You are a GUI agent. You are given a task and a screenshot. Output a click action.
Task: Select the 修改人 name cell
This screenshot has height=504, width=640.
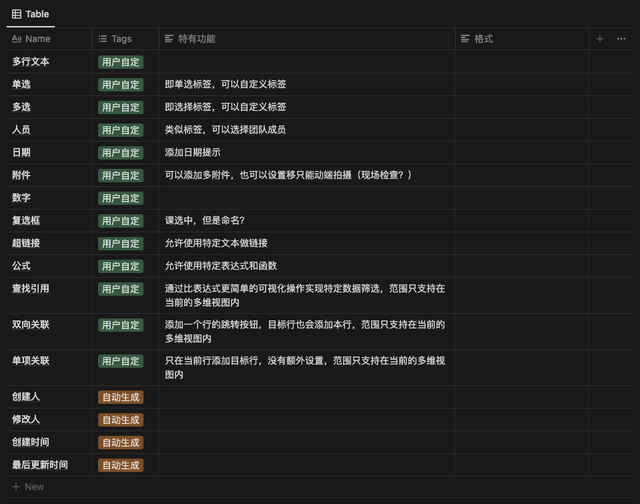tap(49, 420)
